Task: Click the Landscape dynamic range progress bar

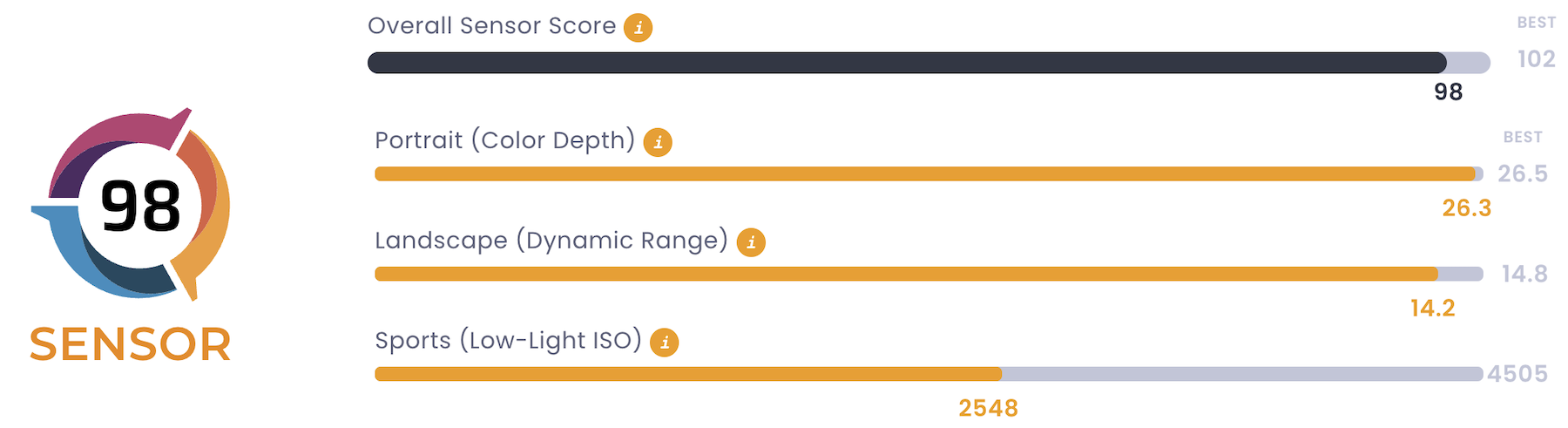Action: coord(906,275)
